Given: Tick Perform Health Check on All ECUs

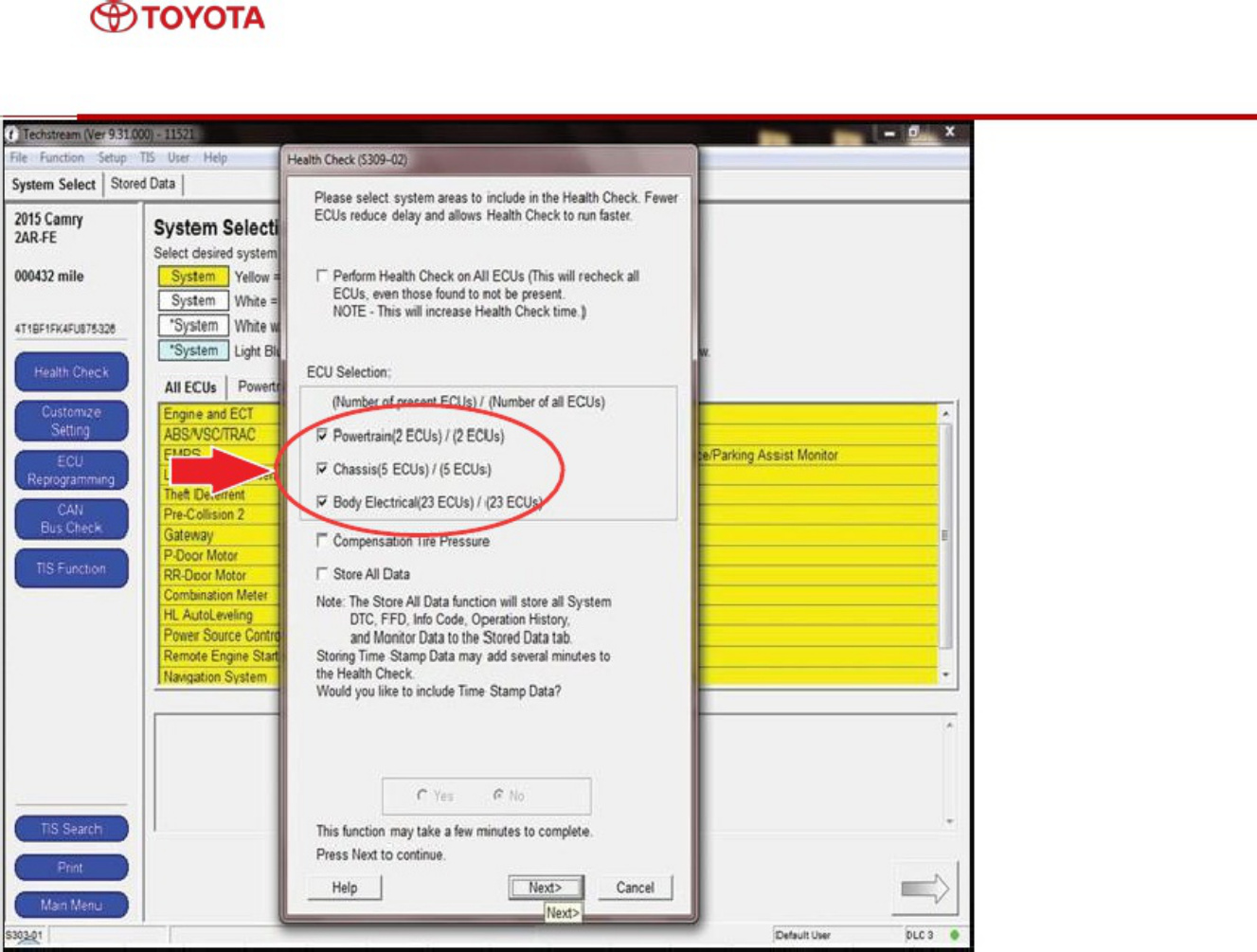Looking at the screenshot, I should tap(322, 276).
